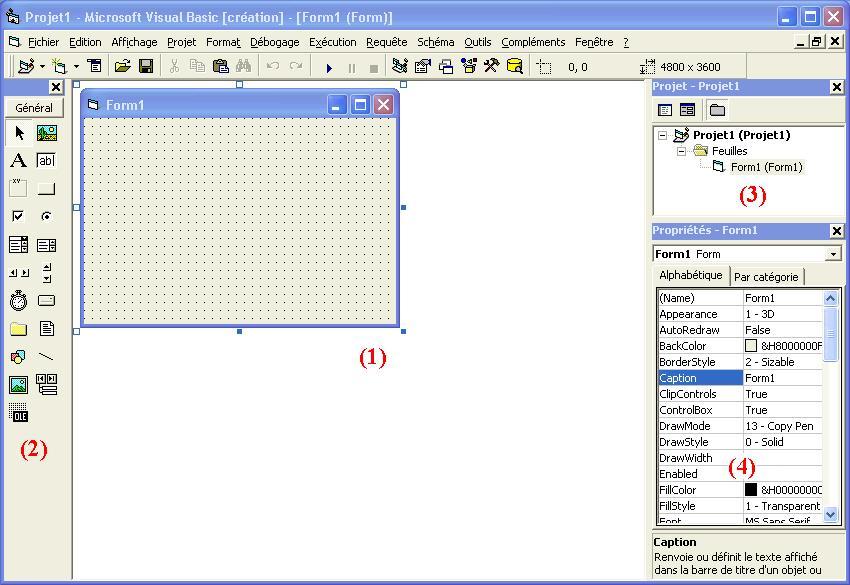Select the CommandButton control tool
Viewport: 850px width, 585px height.
47,189
